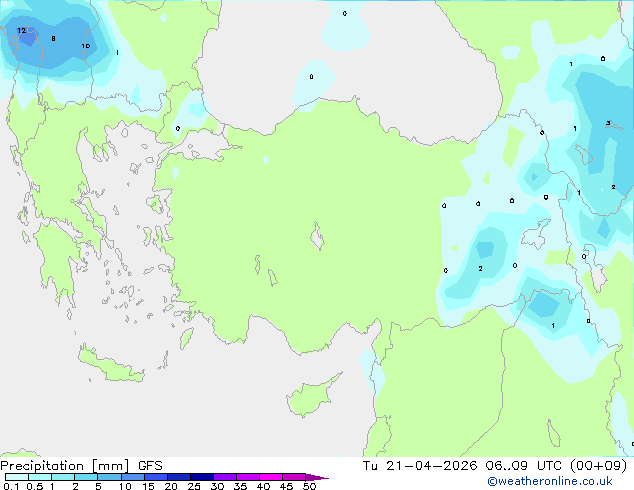Select the 5–10 mm legend color swatch
This screenshot has width=634, height=490.
click(110, 477)
